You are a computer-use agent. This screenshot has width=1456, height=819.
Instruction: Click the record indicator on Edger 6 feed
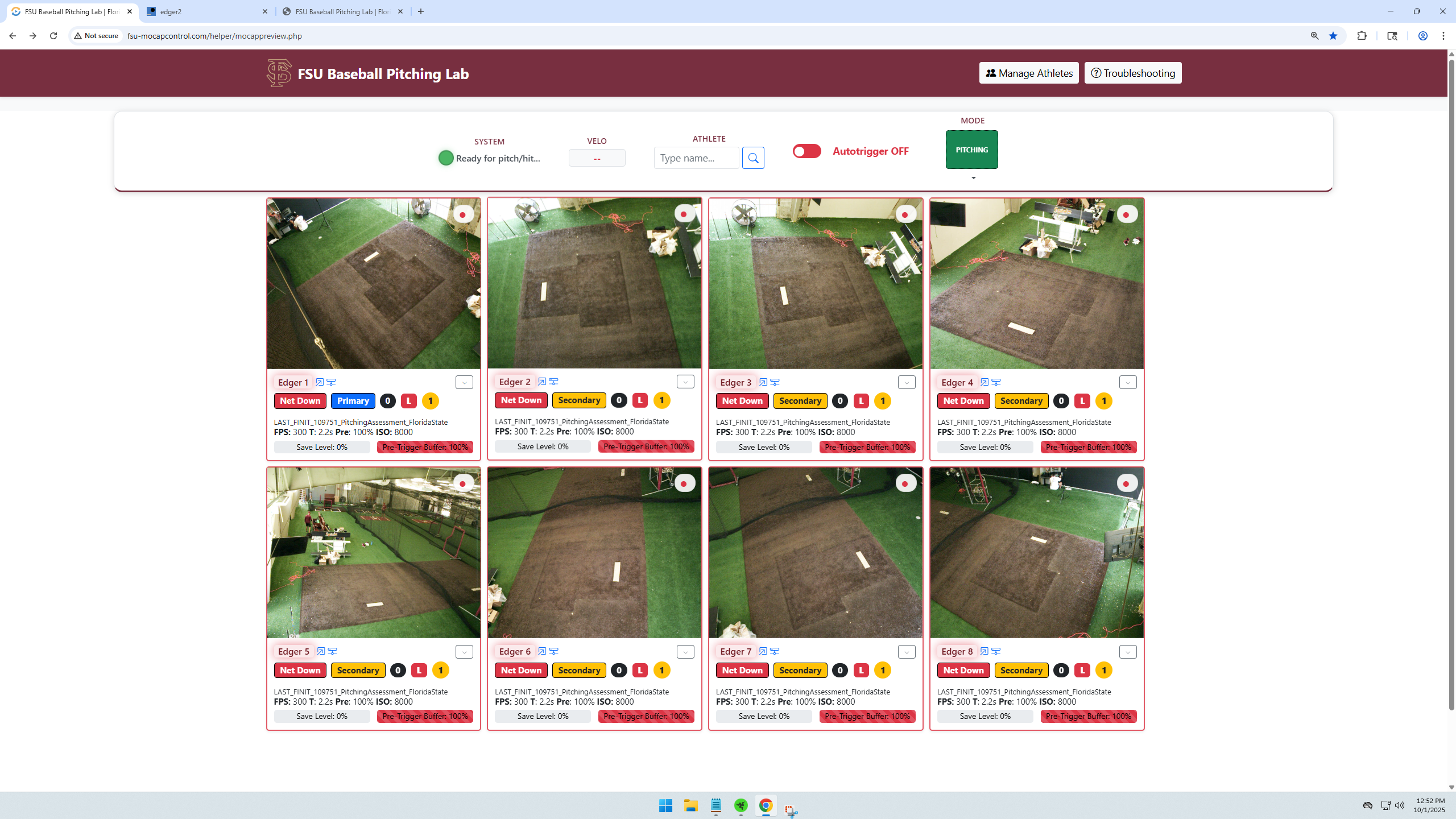685,483
